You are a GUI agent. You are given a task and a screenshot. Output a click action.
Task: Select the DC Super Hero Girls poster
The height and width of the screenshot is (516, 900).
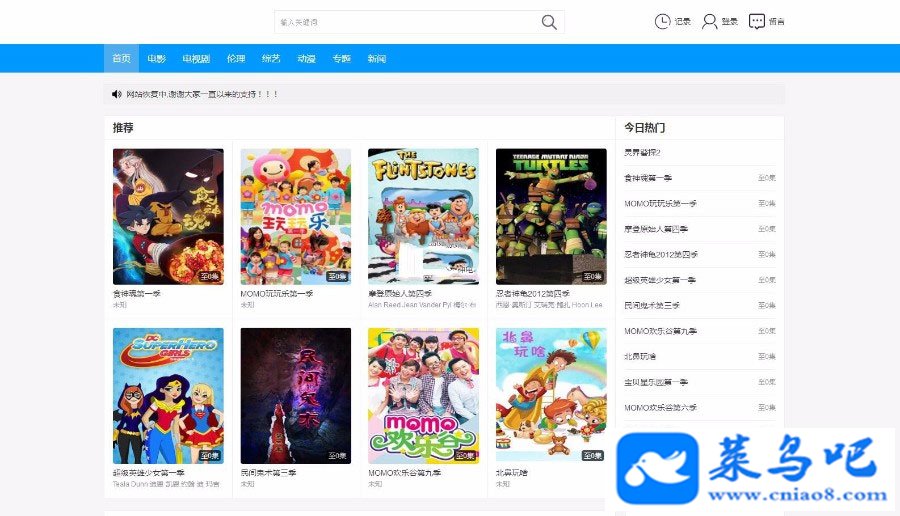pos(168,395)
